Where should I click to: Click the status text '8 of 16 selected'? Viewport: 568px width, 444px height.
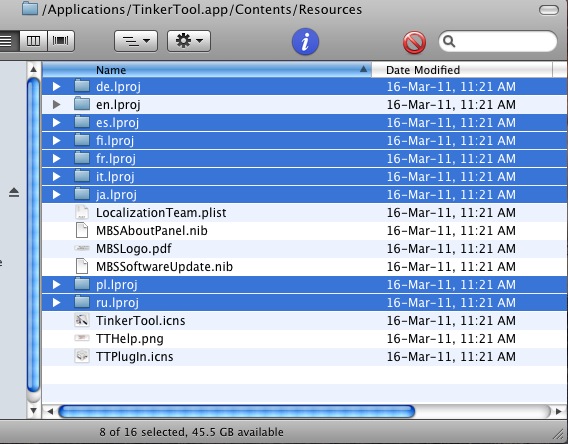142,432
